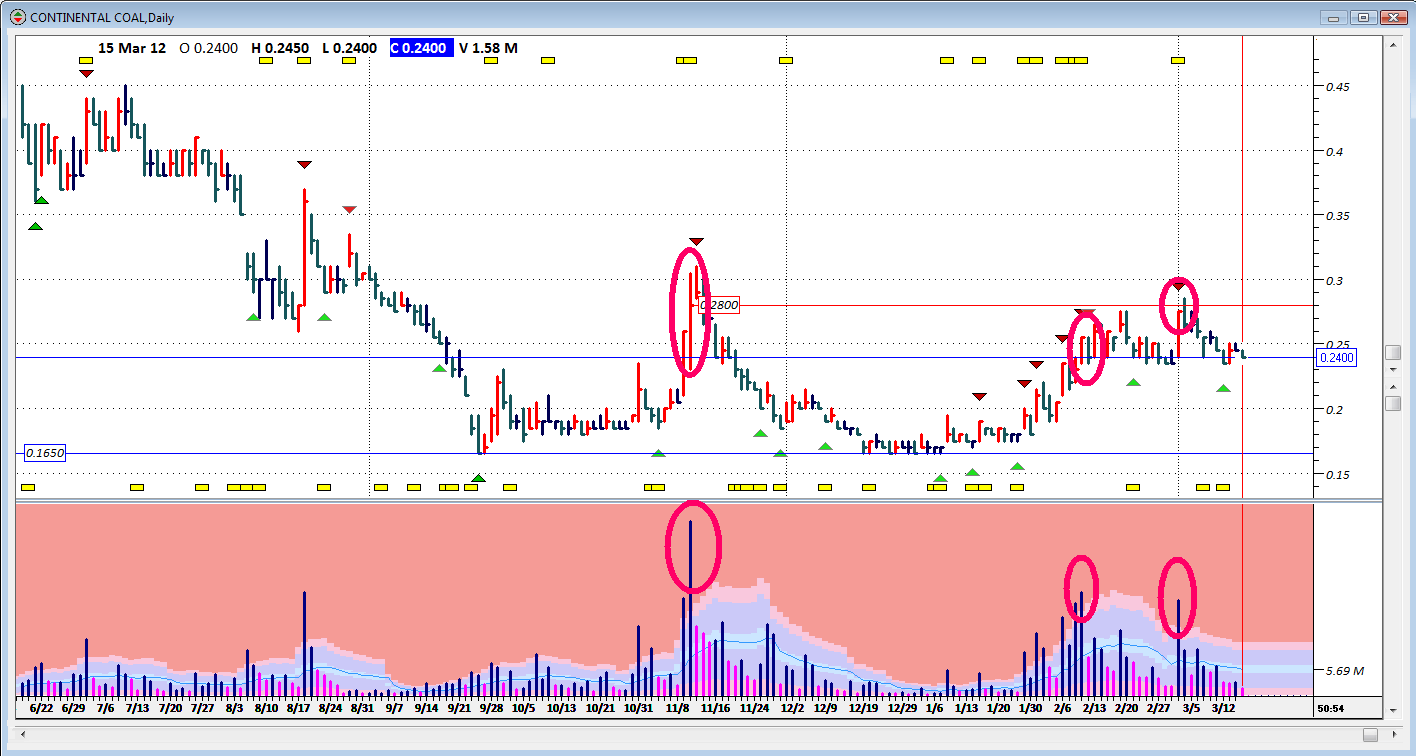The image size is (1416, 756).
Task: Click the blue 0.2400 current price tag
Action: click(1337, 357)
